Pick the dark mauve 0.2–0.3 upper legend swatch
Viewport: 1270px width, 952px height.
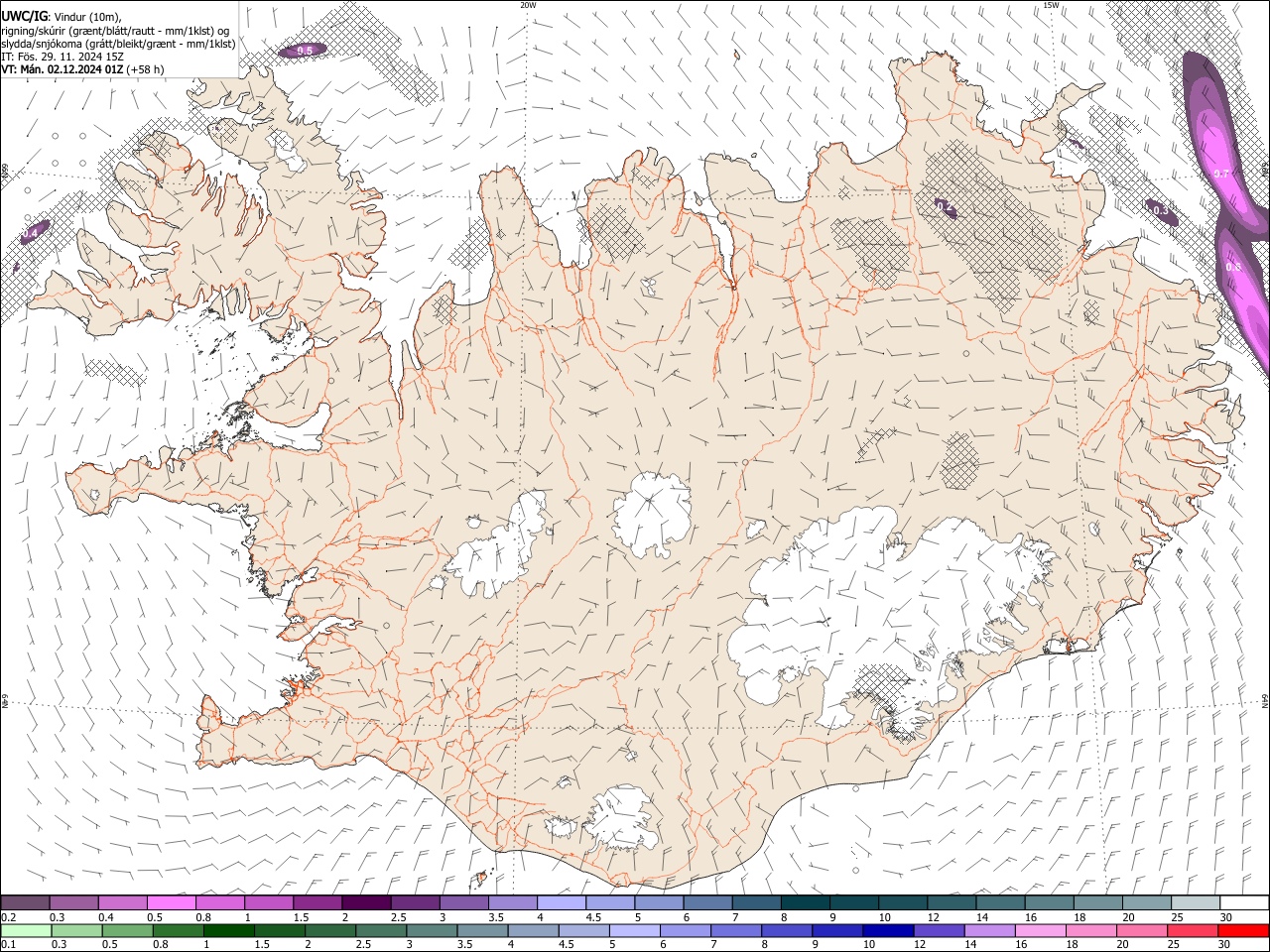click(26, 902)
